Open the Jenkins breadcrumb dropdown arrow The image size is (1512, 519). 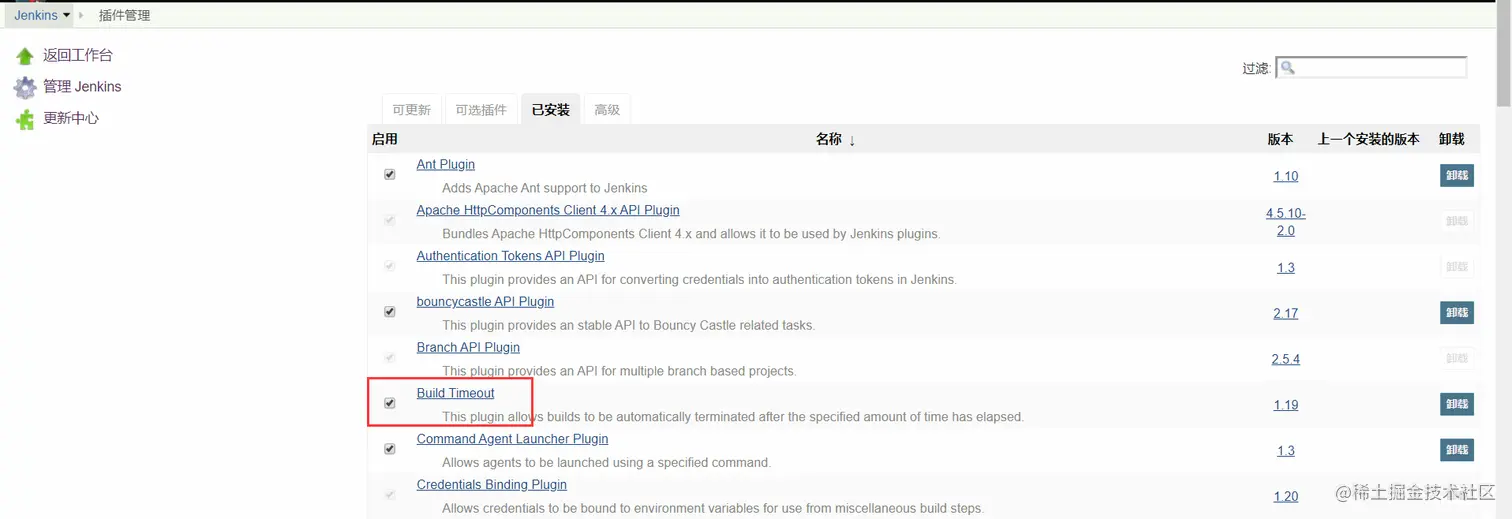67,15
